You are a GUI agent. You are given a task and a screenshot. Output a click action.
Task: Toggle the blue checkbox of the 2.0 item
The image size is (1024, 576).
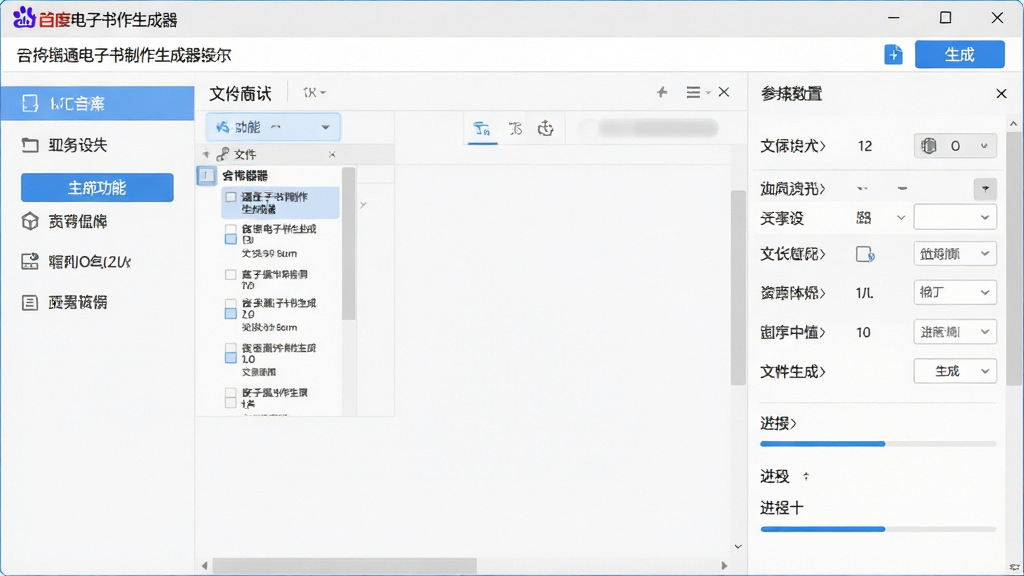[231, 313]
